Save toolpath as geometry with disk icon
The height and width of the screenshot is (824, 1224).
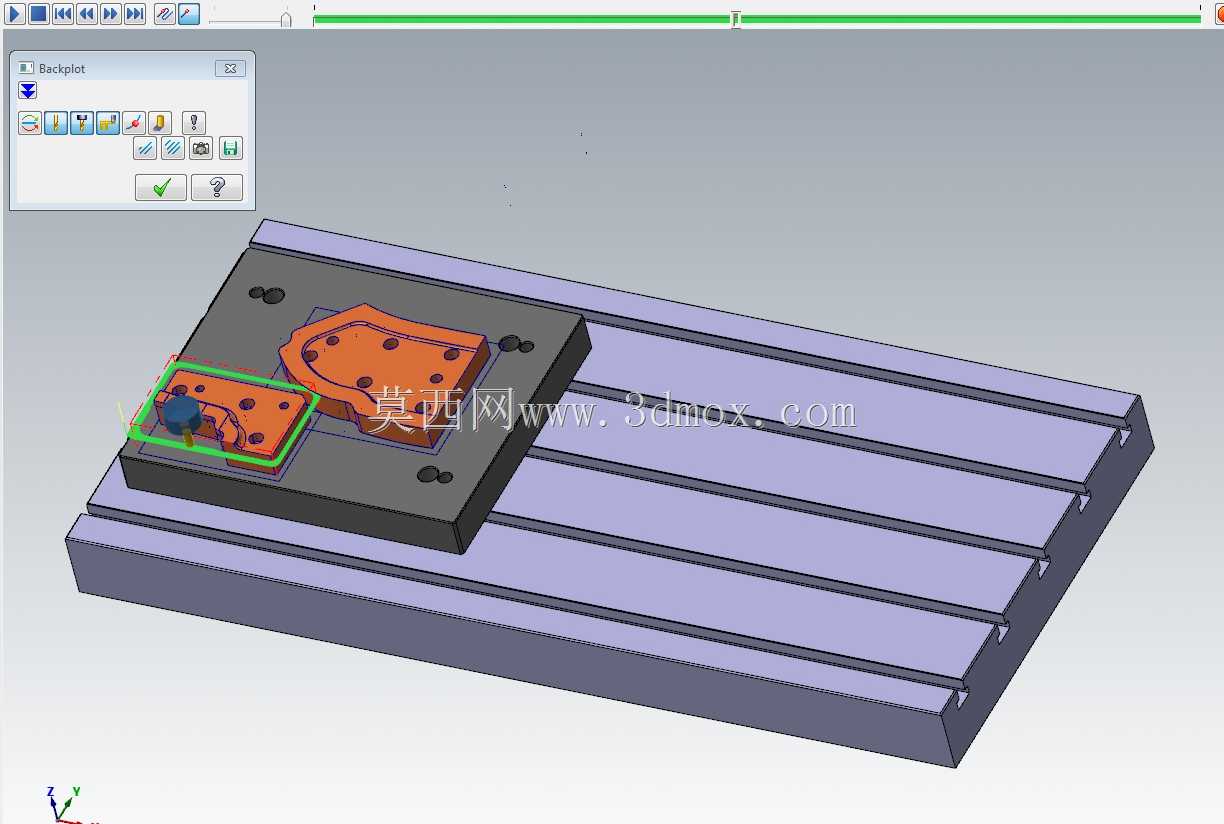point(231,149)
